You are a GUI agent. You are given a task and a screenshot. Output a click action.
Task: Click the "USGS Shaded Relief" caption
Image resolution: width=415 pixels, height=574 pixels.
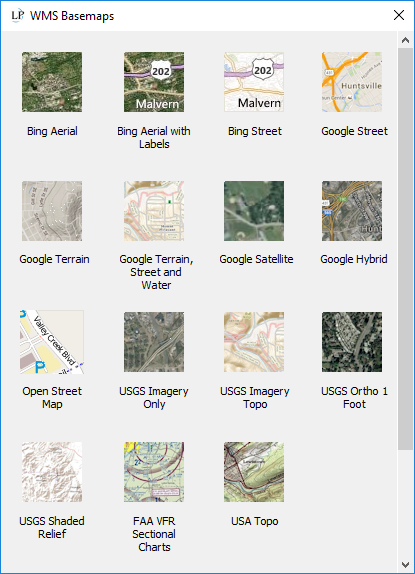pos(52,528)
